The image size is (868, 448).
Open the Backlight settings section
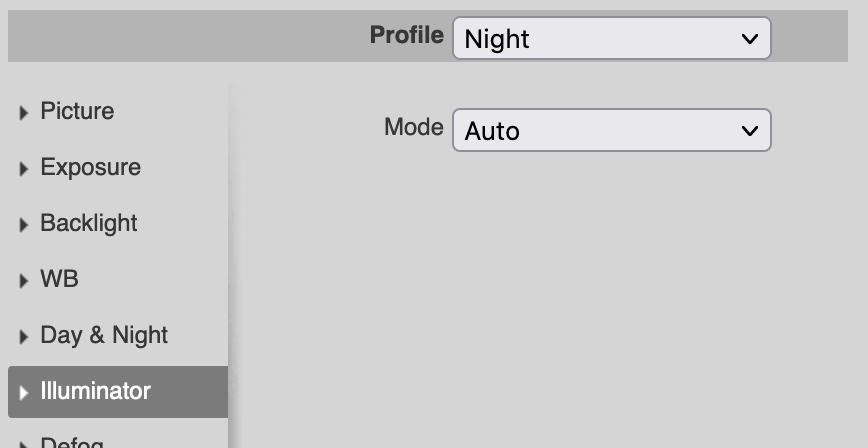[118, 223]
